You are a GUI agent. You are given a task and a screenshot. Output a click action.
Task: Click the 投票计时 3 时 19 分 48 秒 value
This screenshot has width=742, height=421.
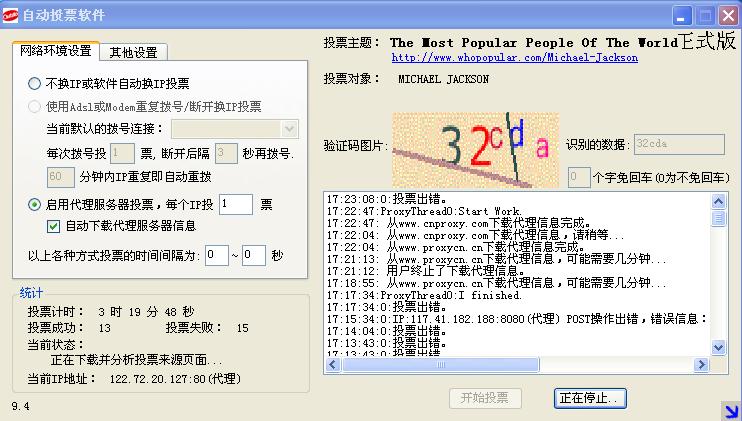click(146, 312)
